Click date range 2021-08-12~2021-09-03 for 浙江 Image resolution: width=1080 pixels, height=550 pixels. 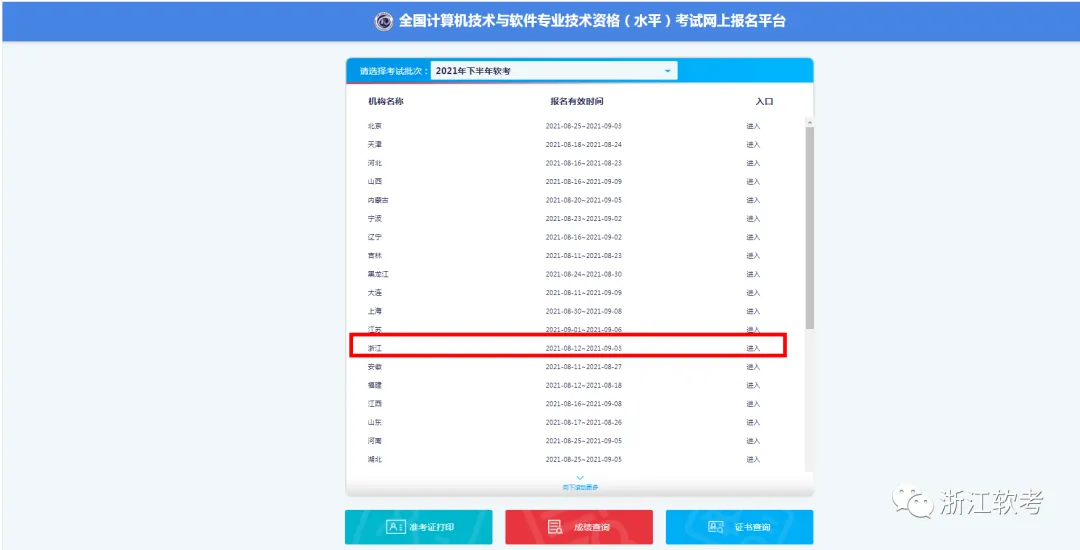tap(583, 348)
